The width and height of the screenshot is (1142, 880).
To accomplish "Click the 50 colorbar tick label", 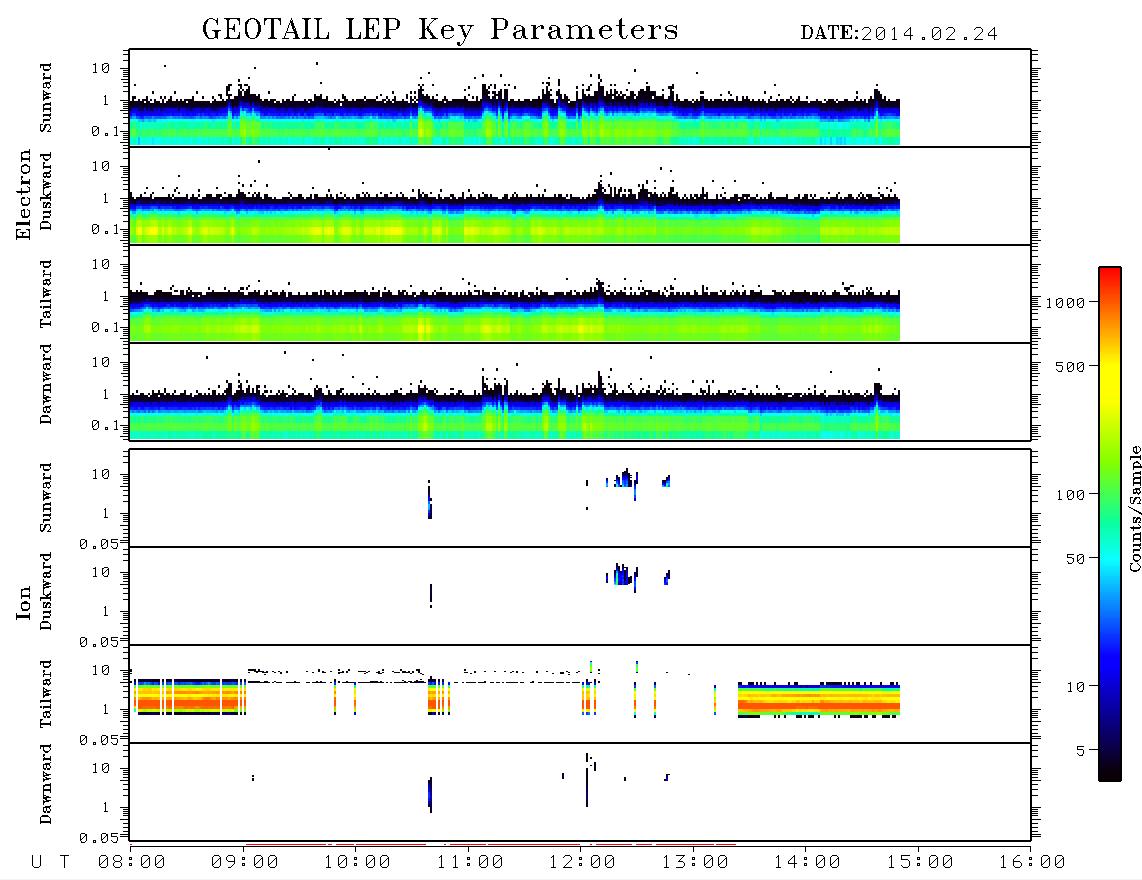I will (x=1075, y=559).
